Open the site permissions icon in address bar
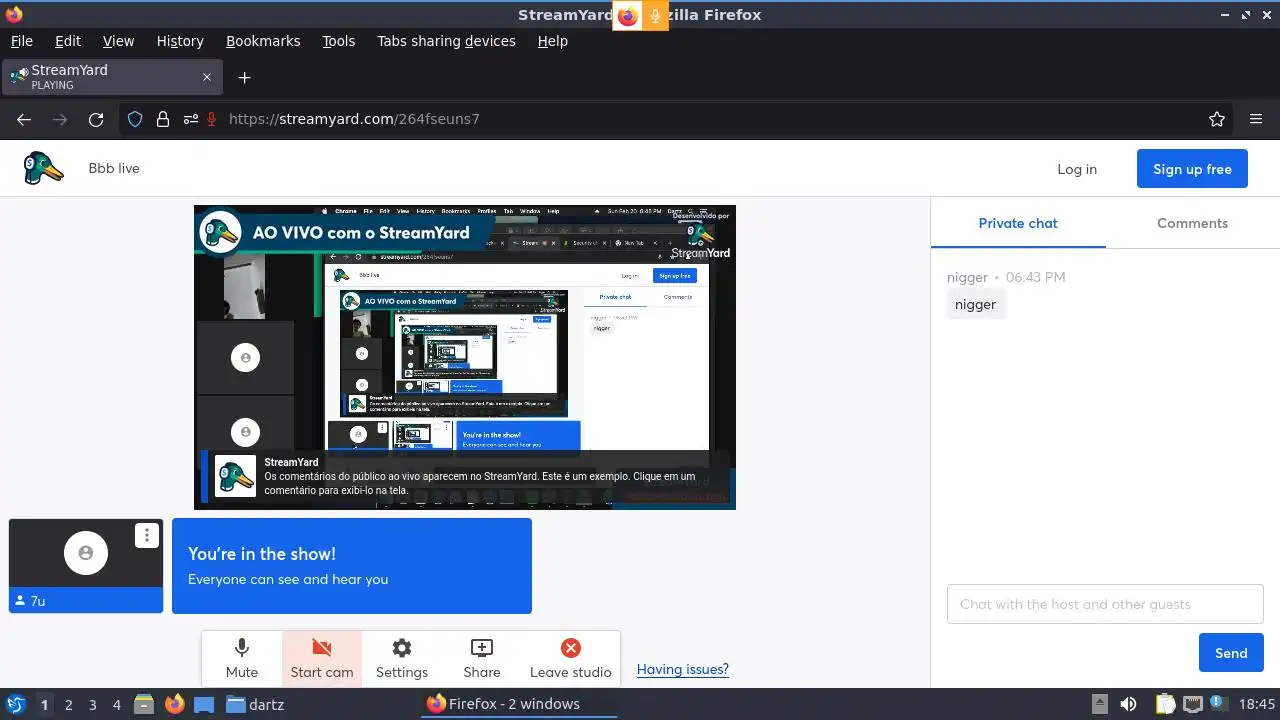 pos(191,119)
